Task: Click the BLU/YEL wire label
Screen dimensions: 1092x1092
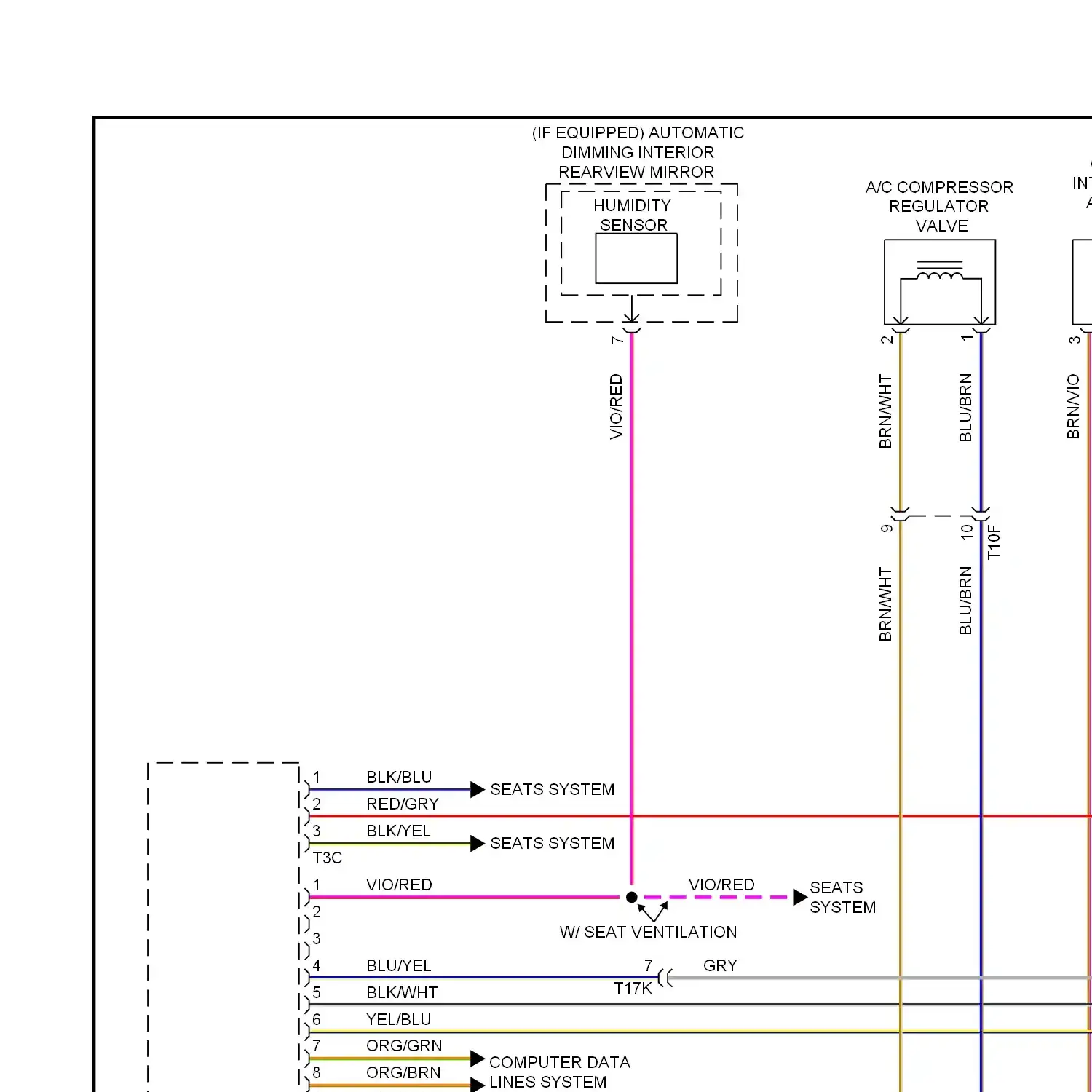Action: click(399, 965)
